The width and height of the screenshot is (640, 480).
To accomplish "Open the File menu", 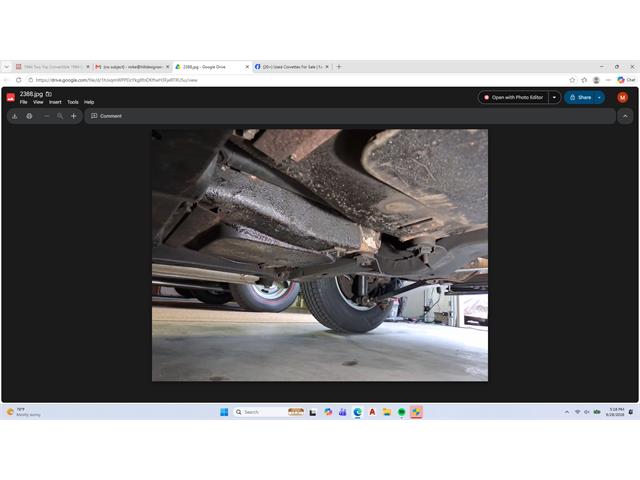I will 24,102.
